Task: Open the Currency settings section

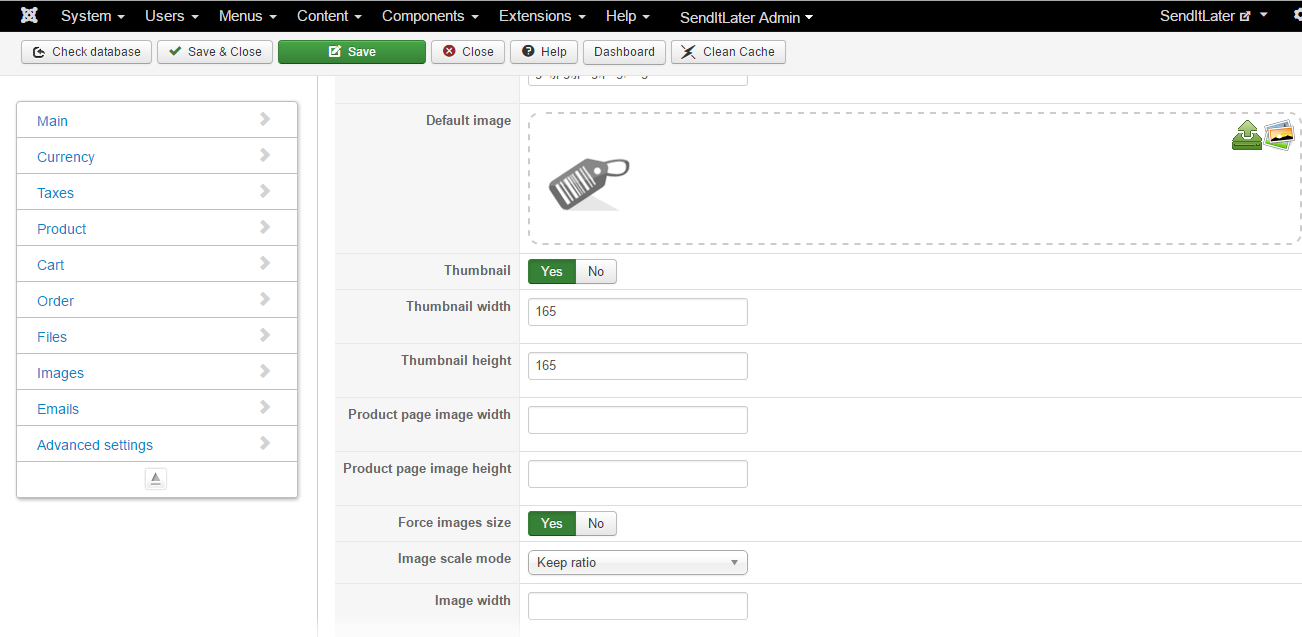Action: tap(157, 156)
